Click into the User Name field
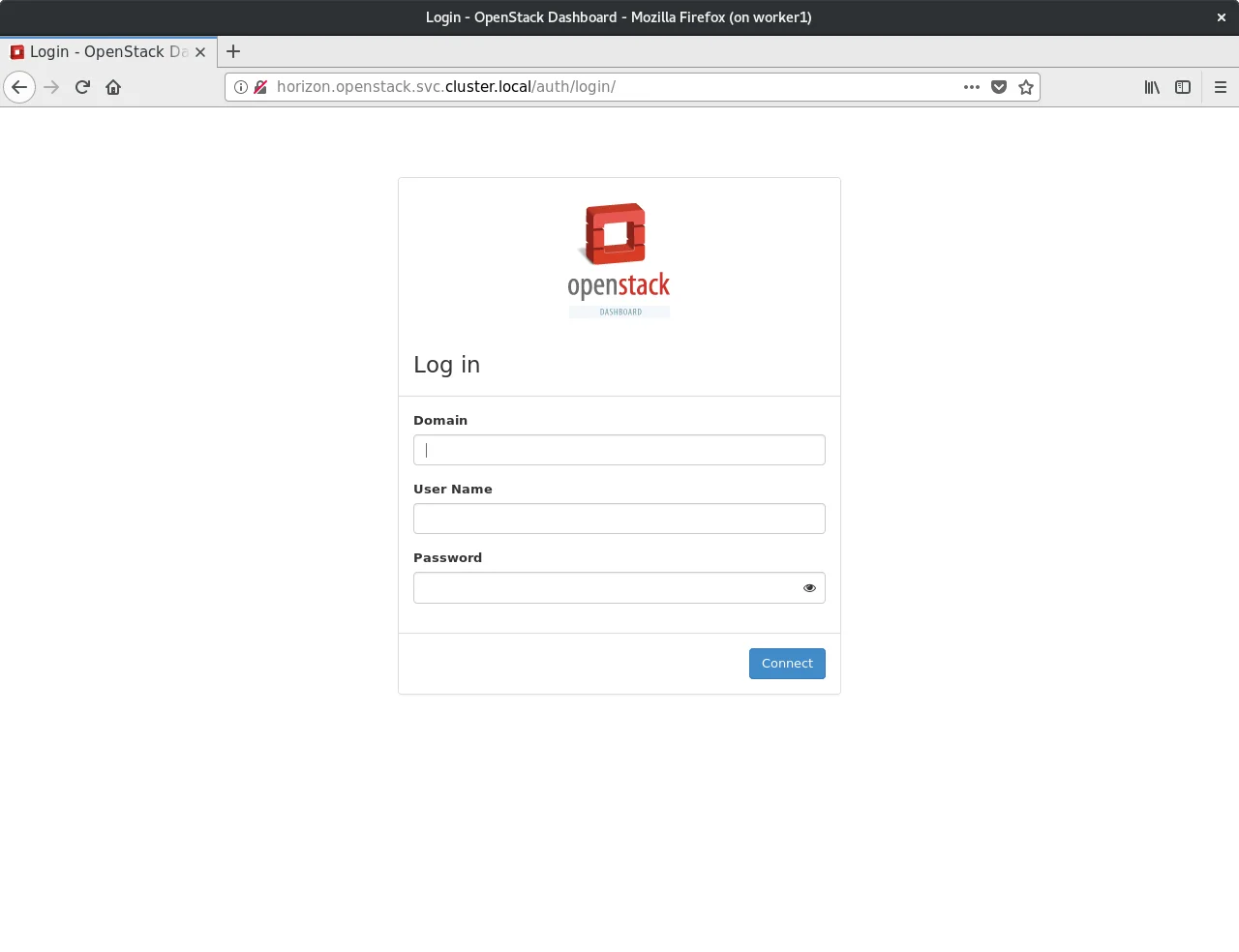The height and width of the screenshot is (952, 1239). [x=619, y=519]
